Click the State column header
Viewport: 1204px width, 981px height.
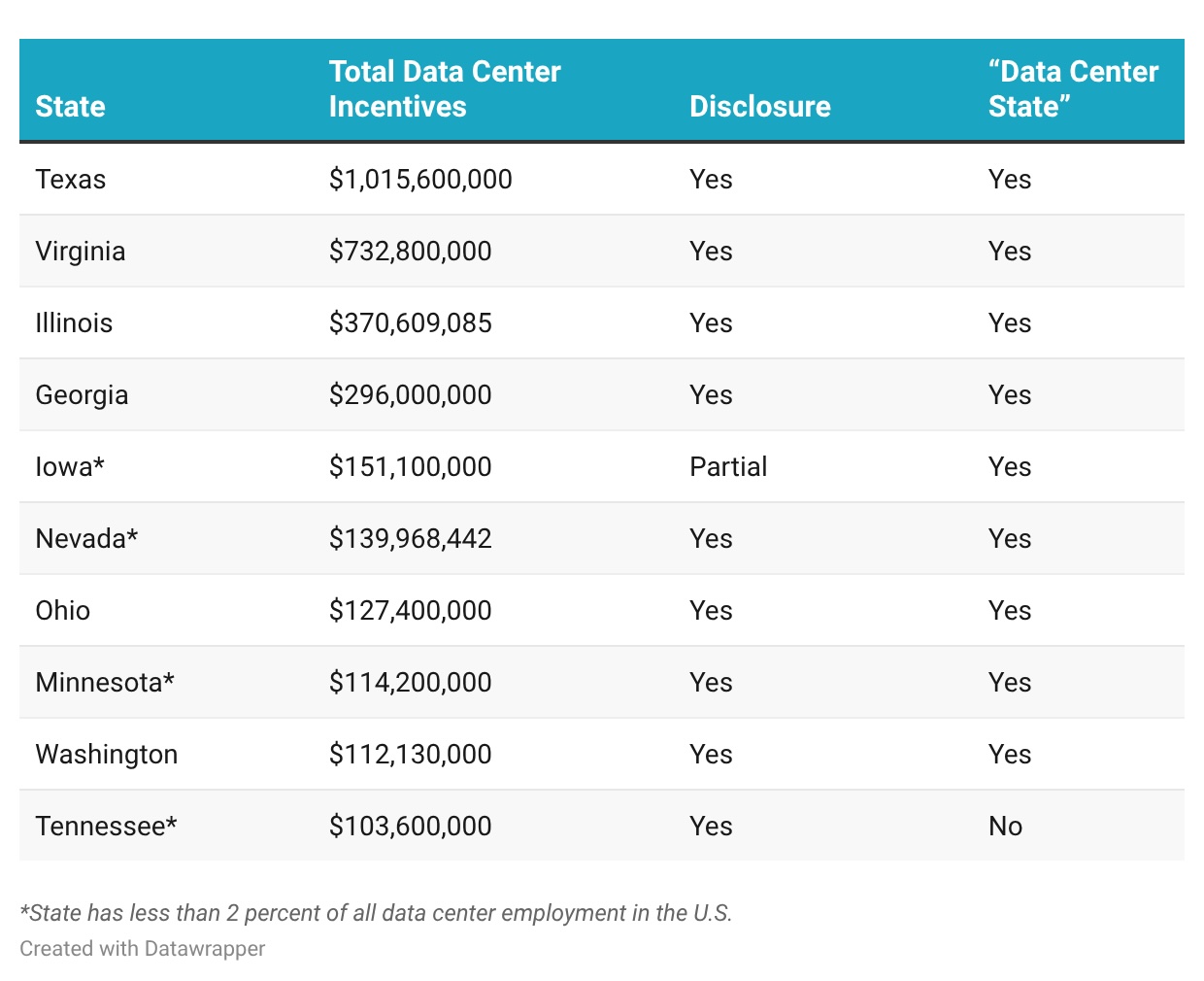pyautogui.click(x=70, y=106)
